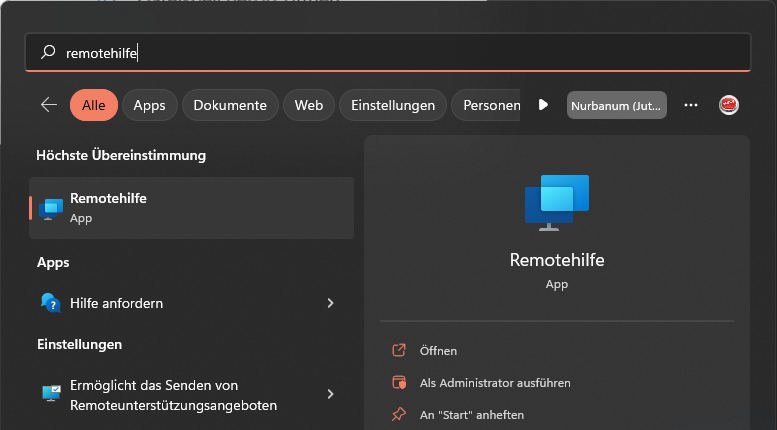
Task: Expand Remoteunterstützungsangeboten setting chevron
Action: tap(330, 394)
